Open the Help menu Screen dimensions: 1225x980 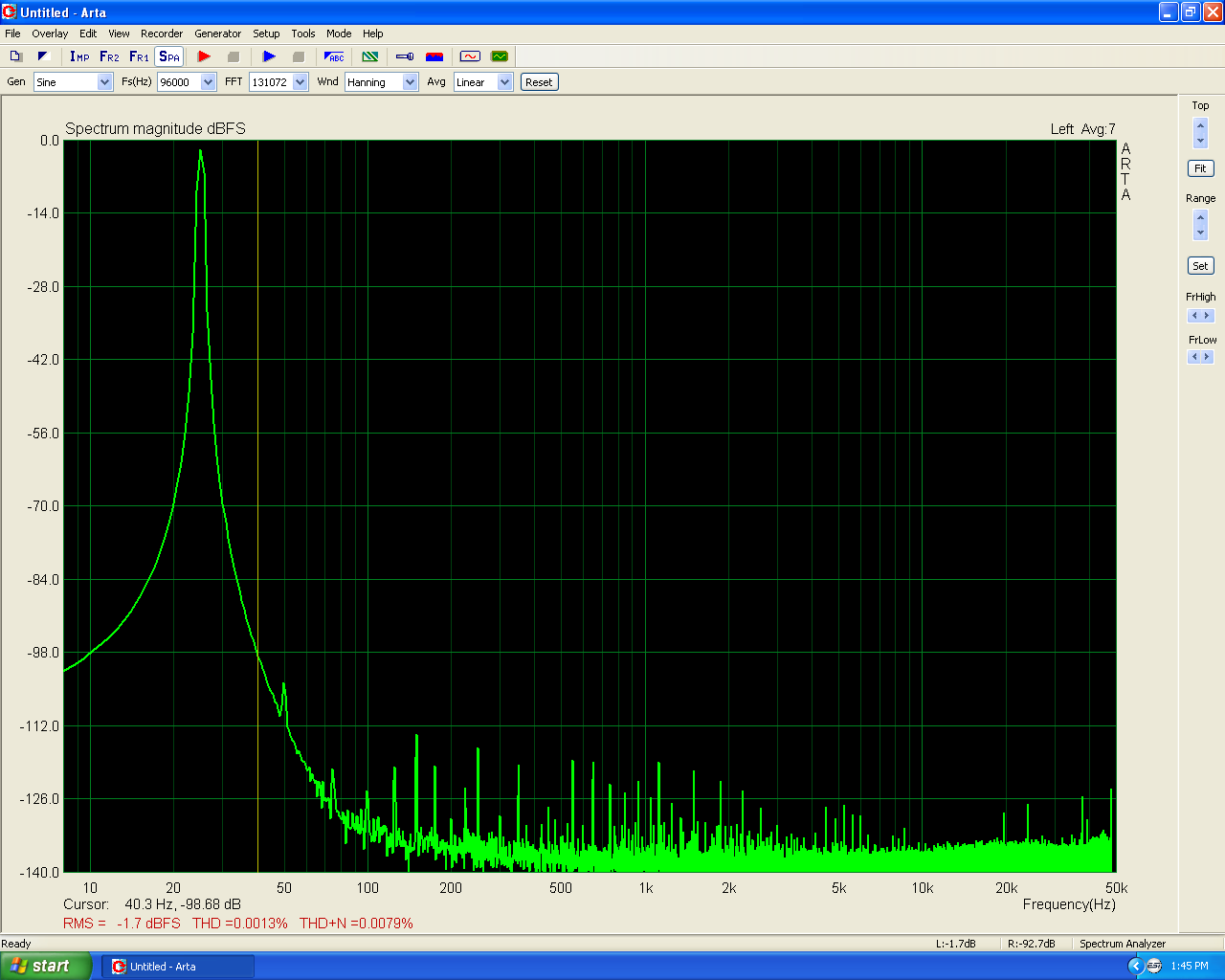click(373, 33)
